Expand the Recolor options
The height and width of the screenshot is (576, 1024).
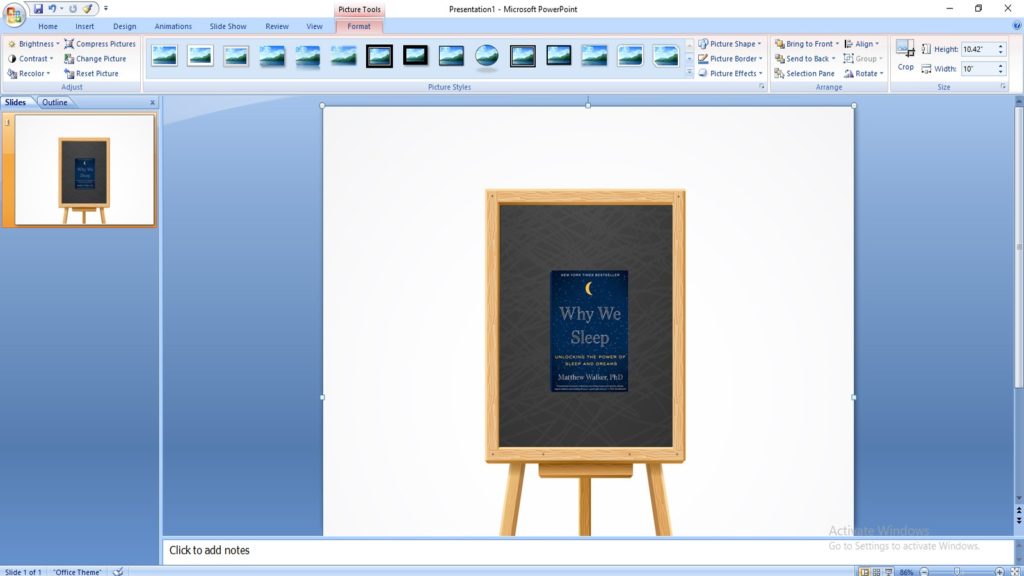click(29, 73)
